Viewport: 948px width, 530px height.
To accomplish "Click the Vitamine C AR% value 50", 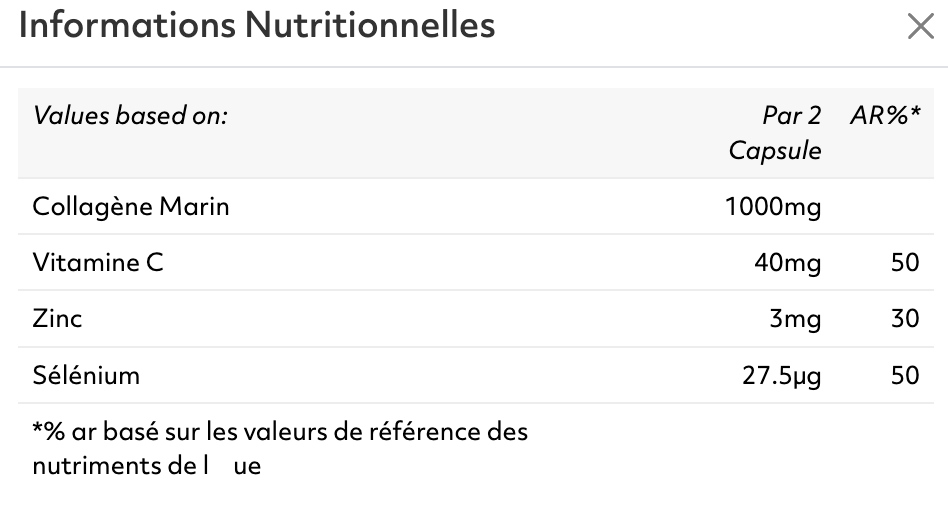I will point(904,264).
